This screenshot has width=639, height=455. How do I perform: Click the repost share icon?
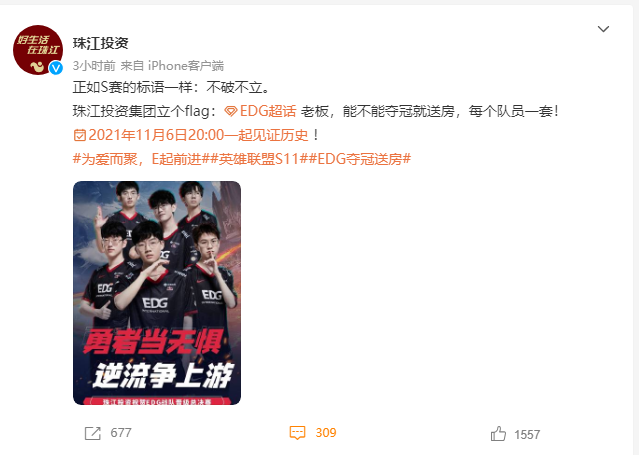[x=93, y=433]
